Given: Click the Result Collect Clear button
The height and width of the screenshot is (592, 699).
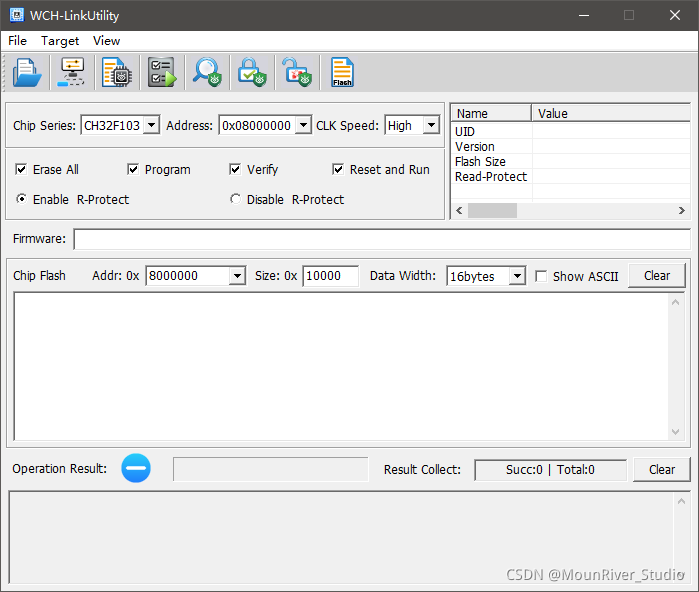Looking at the screenshot, I should 662,469.
